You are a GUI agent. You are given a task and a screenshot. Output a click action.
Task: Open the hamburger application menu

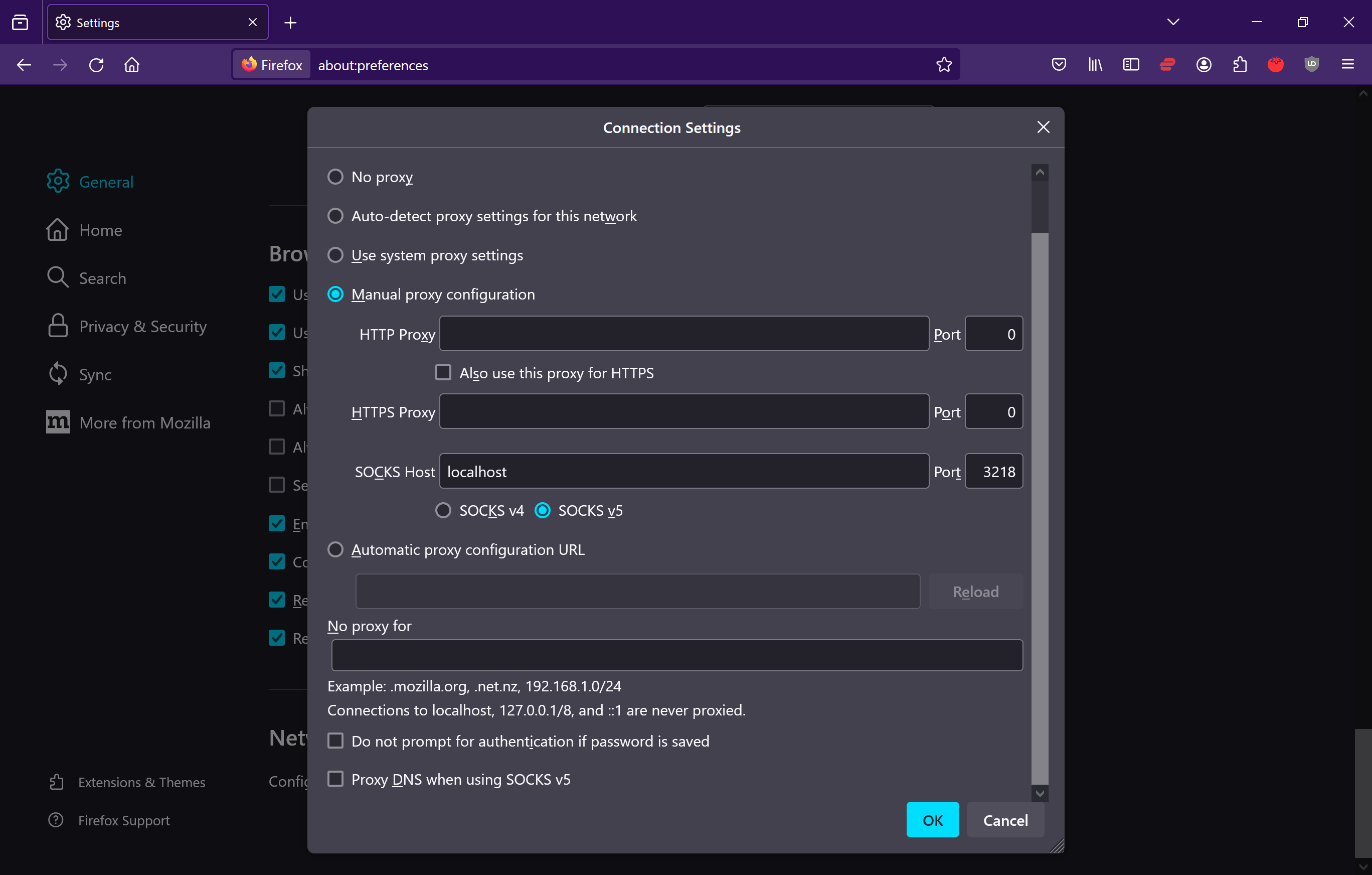point(1347,65)
